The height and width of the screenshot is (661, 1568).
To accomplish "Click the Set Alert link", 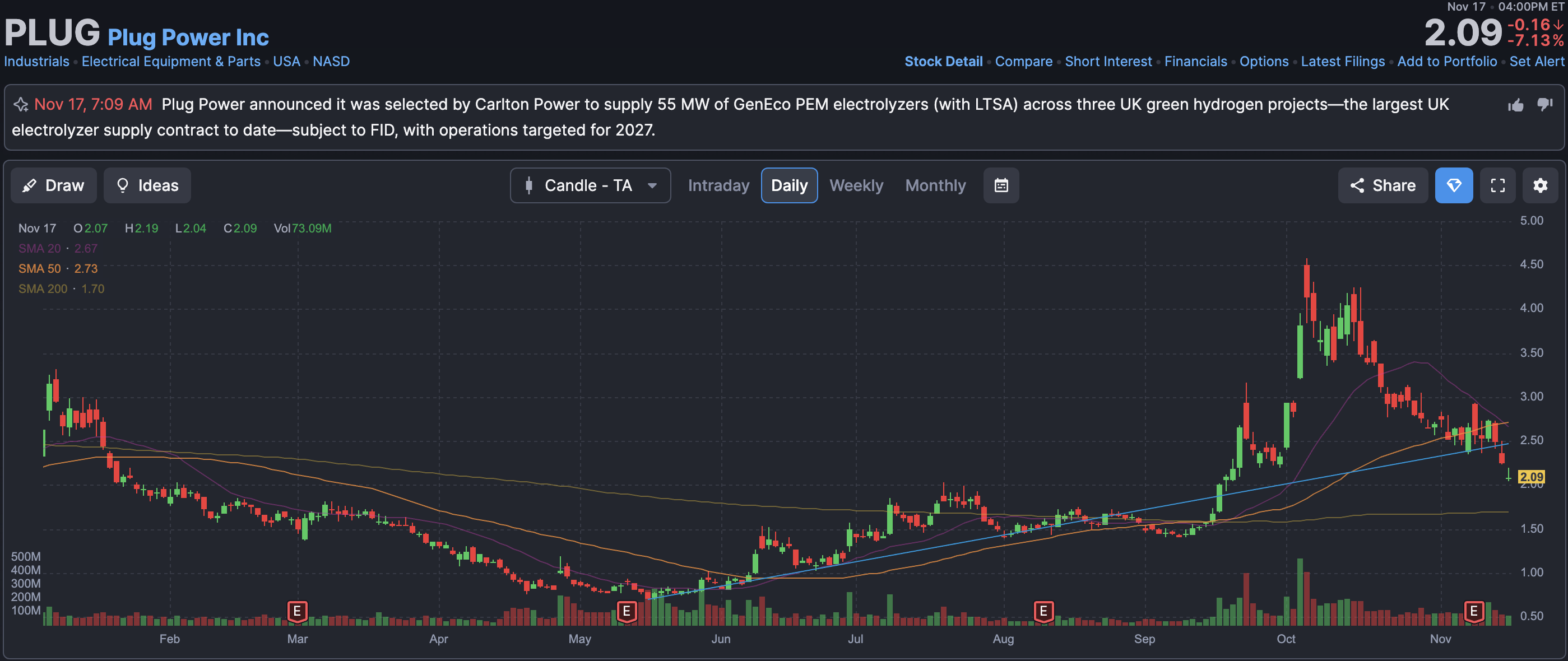I will [x=1537, y=62].
